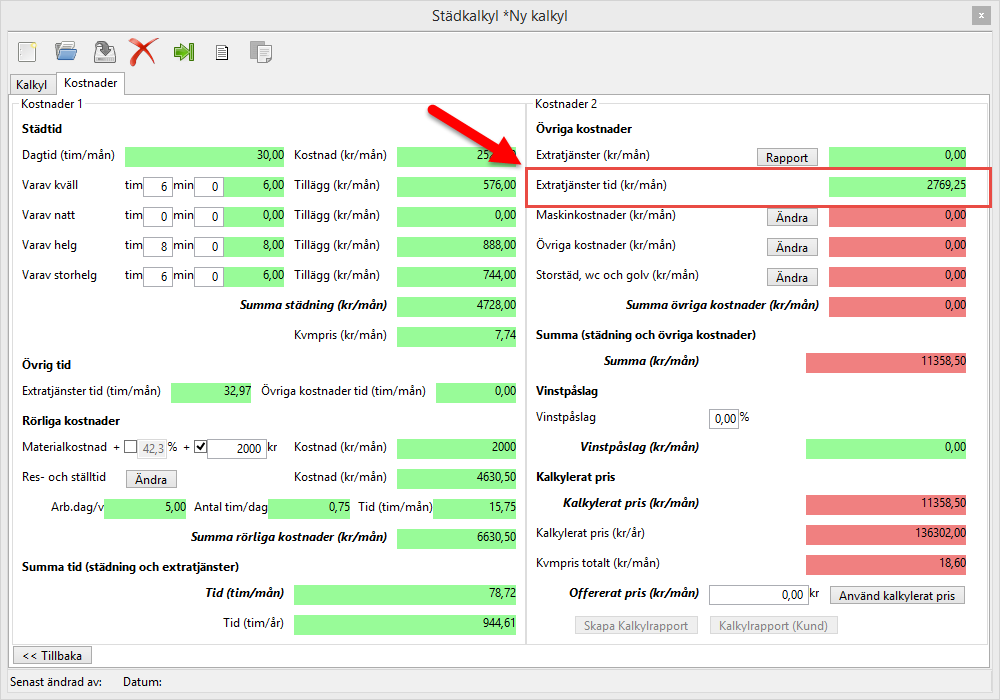The width and height of the screenshot is (1000, 700).
Task: Click the green arrow export icon
Action: (x=183, y=51)
